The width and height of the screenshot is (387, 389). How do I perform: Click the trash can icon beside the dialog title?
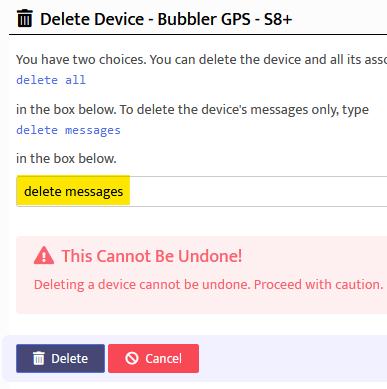click(x=24, y=18)
